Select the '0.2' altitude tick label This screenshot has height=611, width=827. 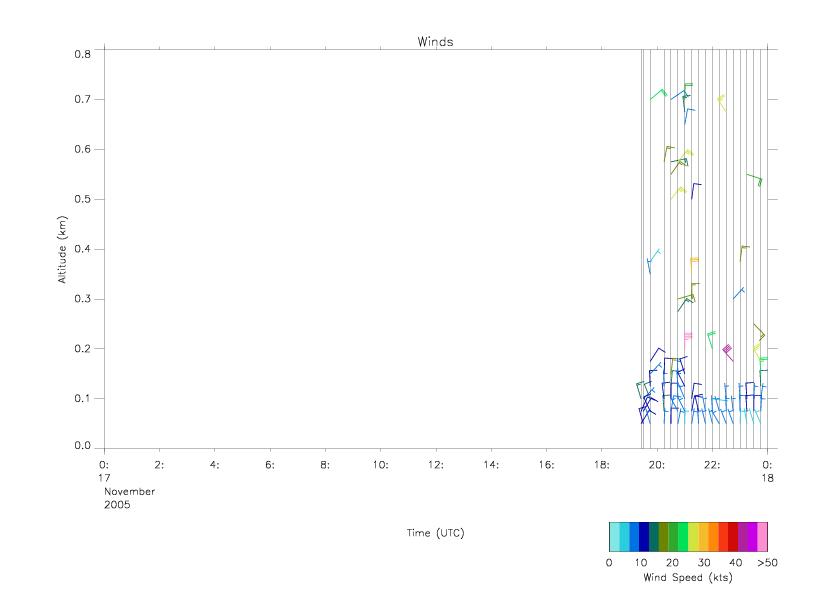[x=82, y=349]
